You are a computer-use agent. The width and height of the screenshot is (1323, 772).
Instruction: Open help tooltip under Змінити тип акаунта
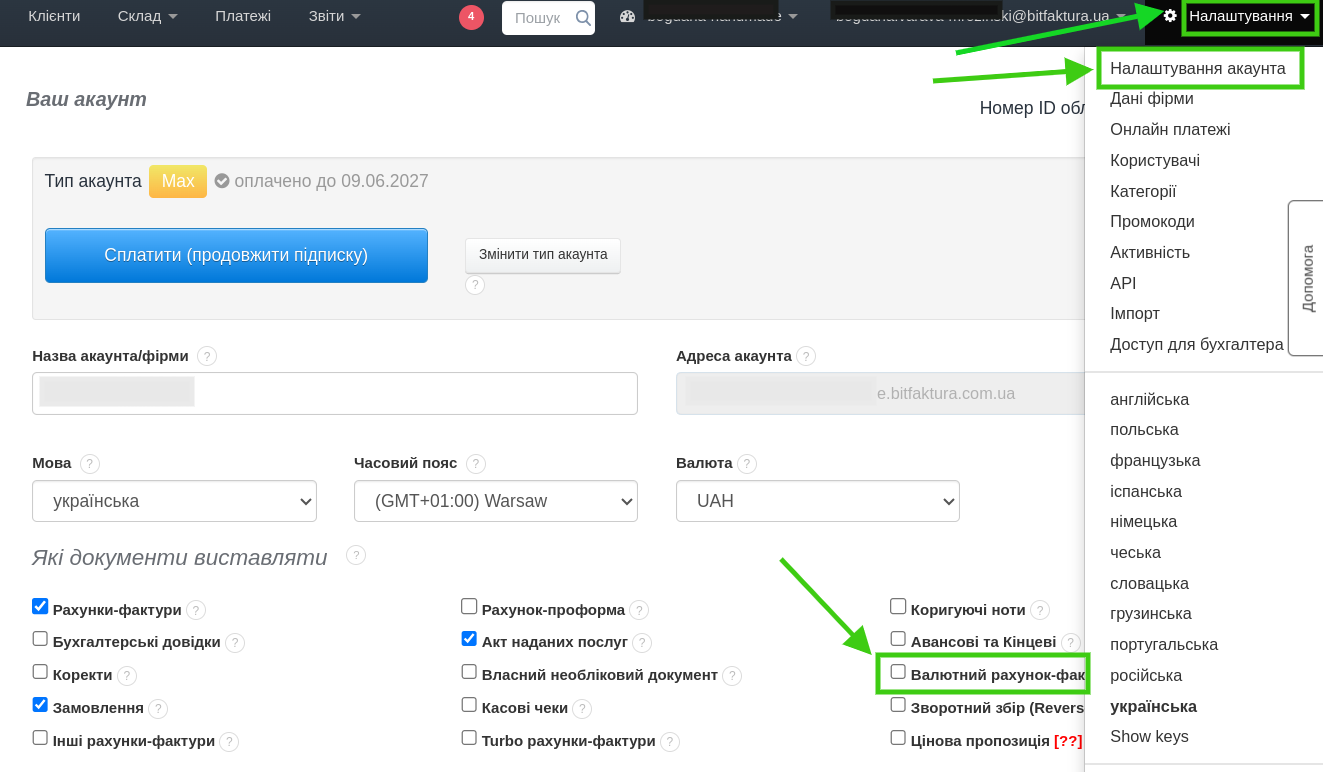coord(475,285)
